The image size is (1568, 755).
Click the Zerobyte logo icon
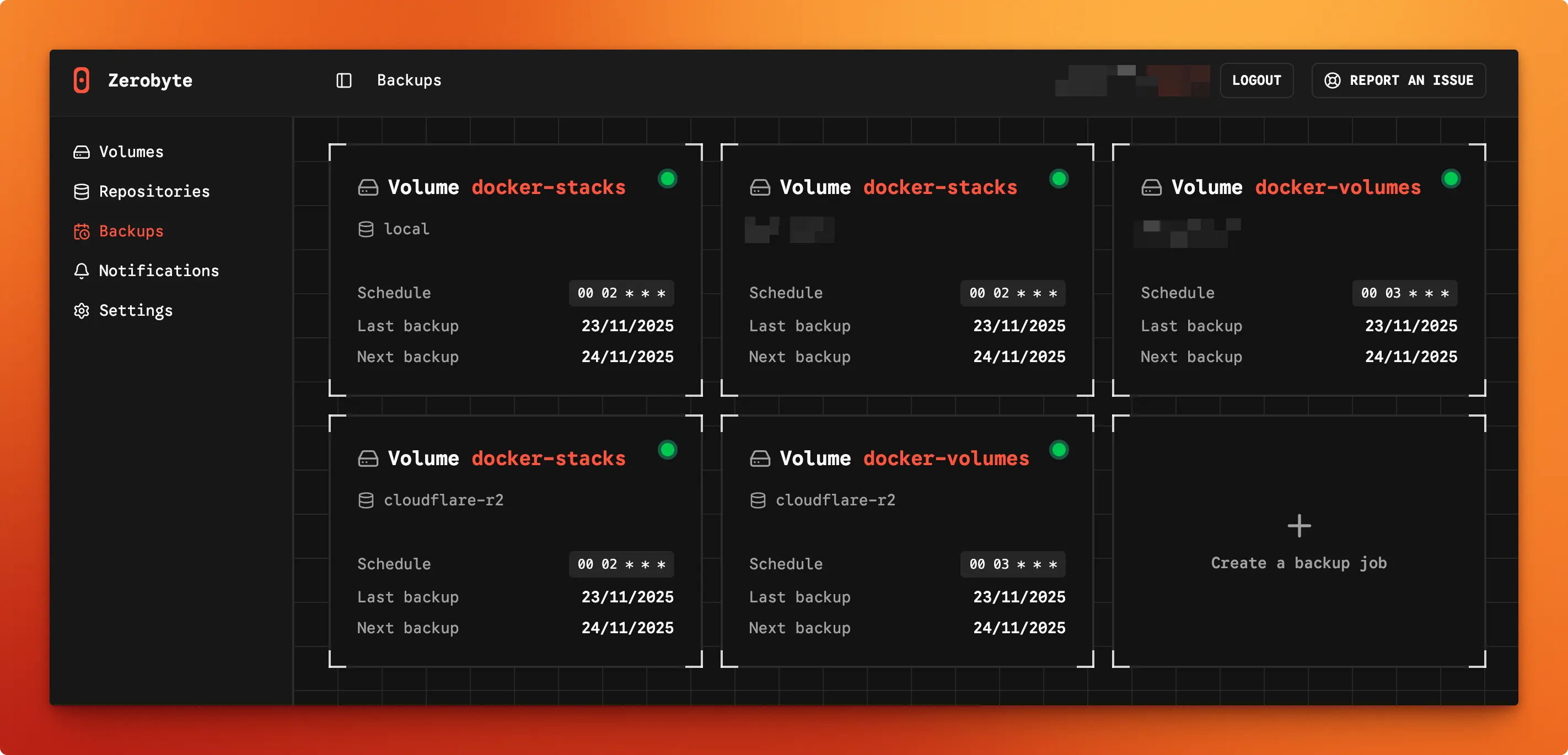click(x=82, y=80)
